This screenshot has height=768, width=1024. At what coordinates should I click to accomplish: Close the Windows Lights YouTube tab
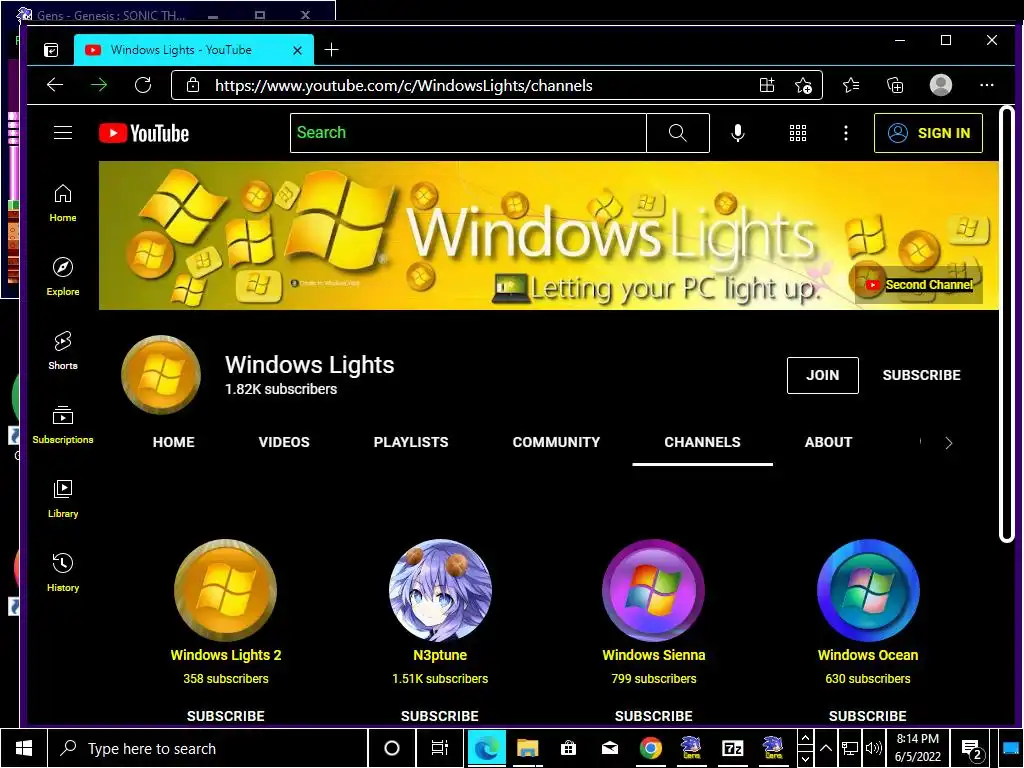coord(297,50)
